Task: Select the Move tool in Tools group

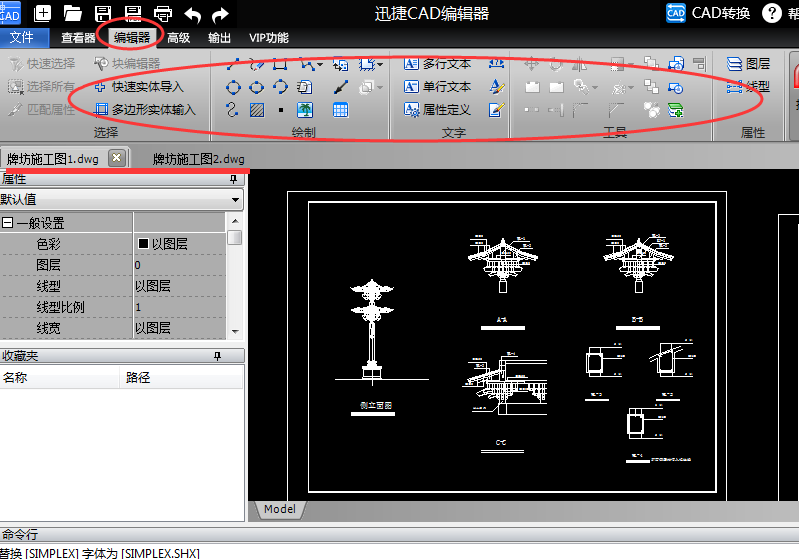Action: point(531,64)
